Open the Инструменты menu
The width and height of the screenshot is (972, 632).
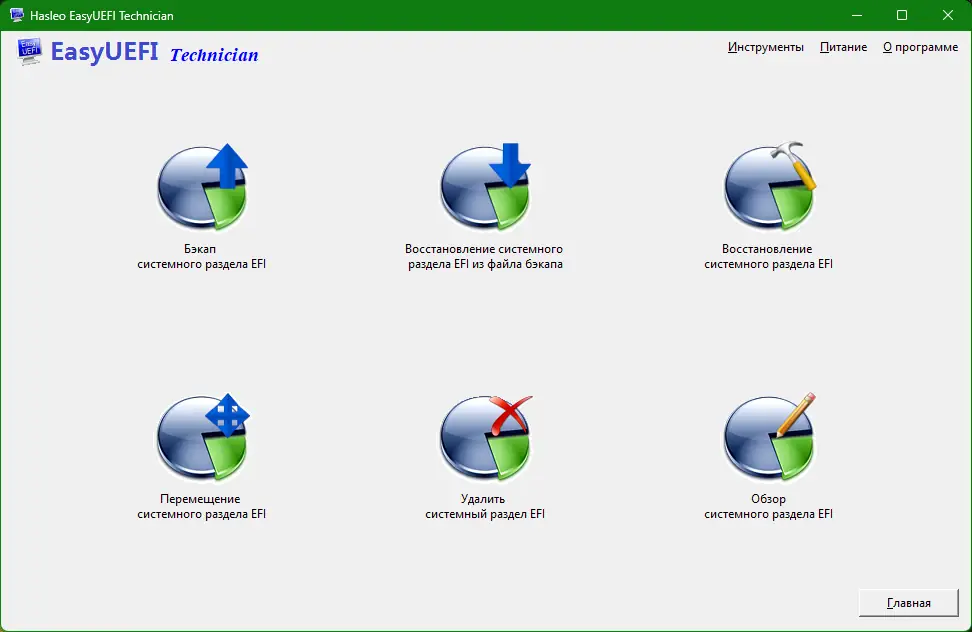(766, 47)
